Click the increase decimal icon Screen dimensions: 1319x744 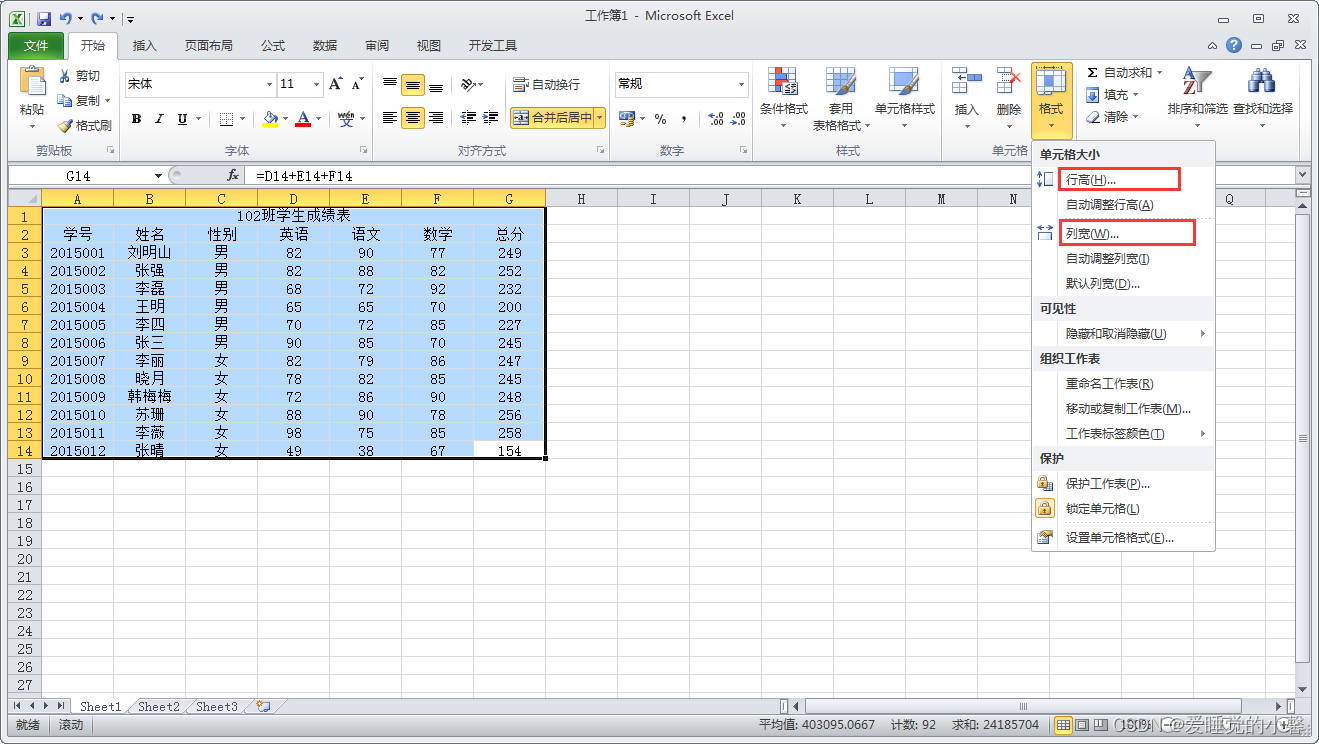[x=715, y=119]
